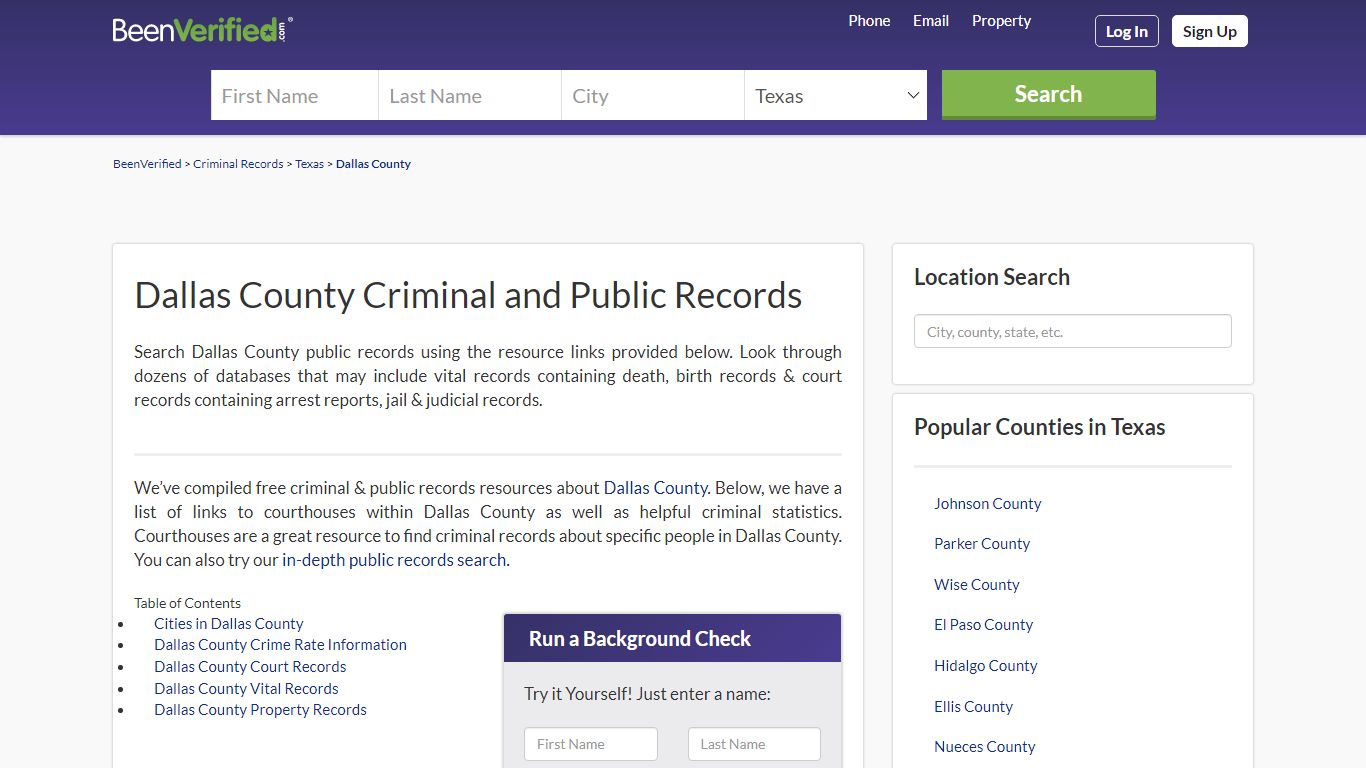The image size is (1366, 768).
Task: Go to Criminal Records breadcrumb
Action: point(238,164)
